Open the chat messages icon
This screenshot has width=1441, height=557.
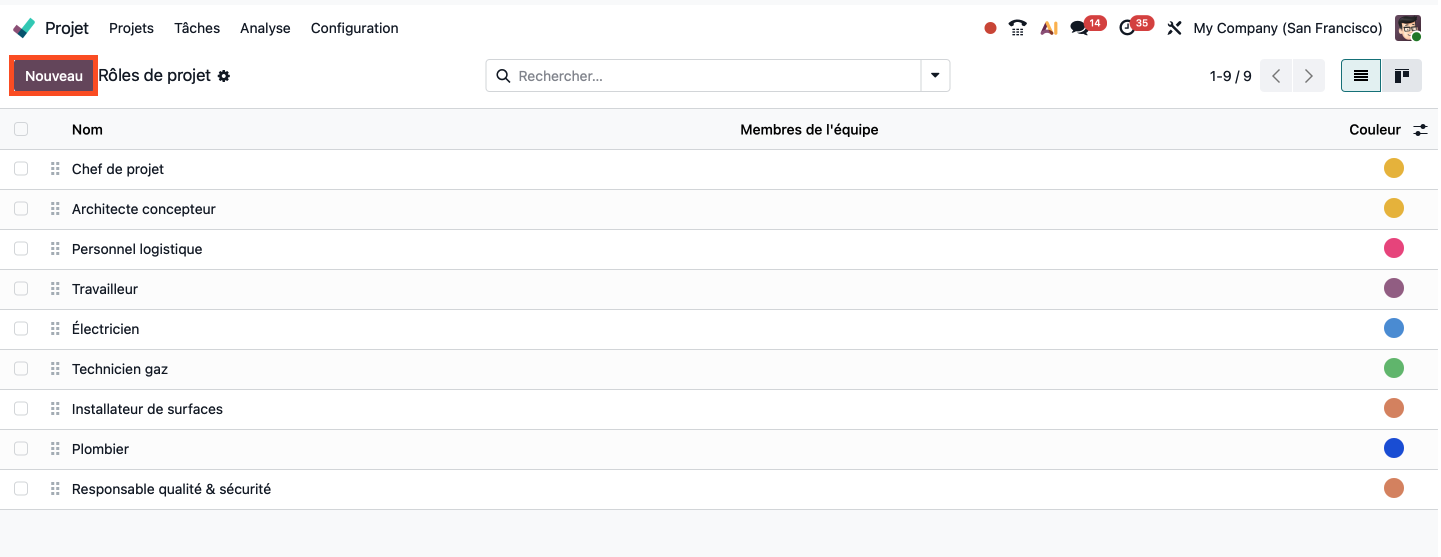point(1079,28)
